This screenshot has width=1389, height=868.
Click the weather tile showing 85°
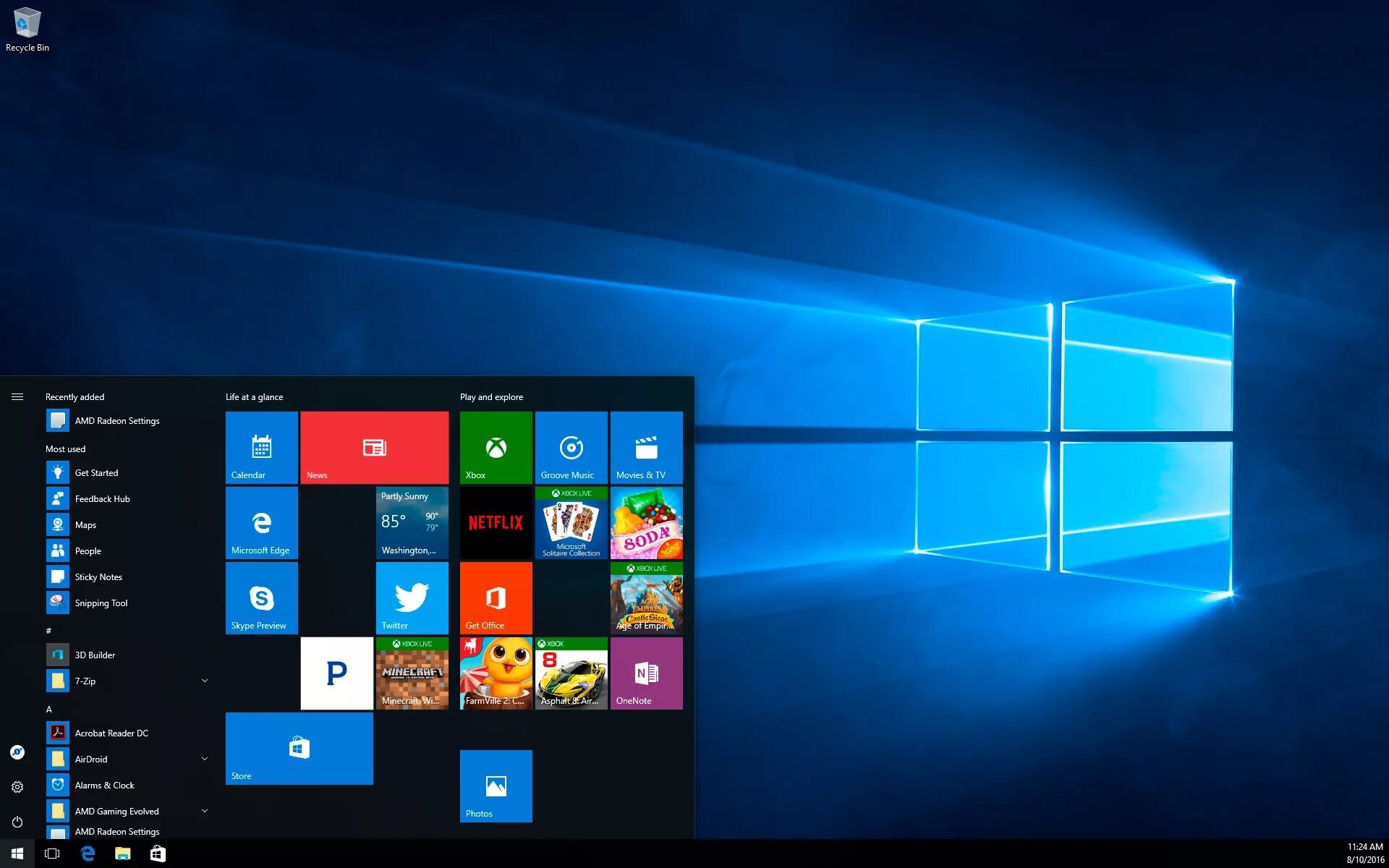(x=411, y=522)
